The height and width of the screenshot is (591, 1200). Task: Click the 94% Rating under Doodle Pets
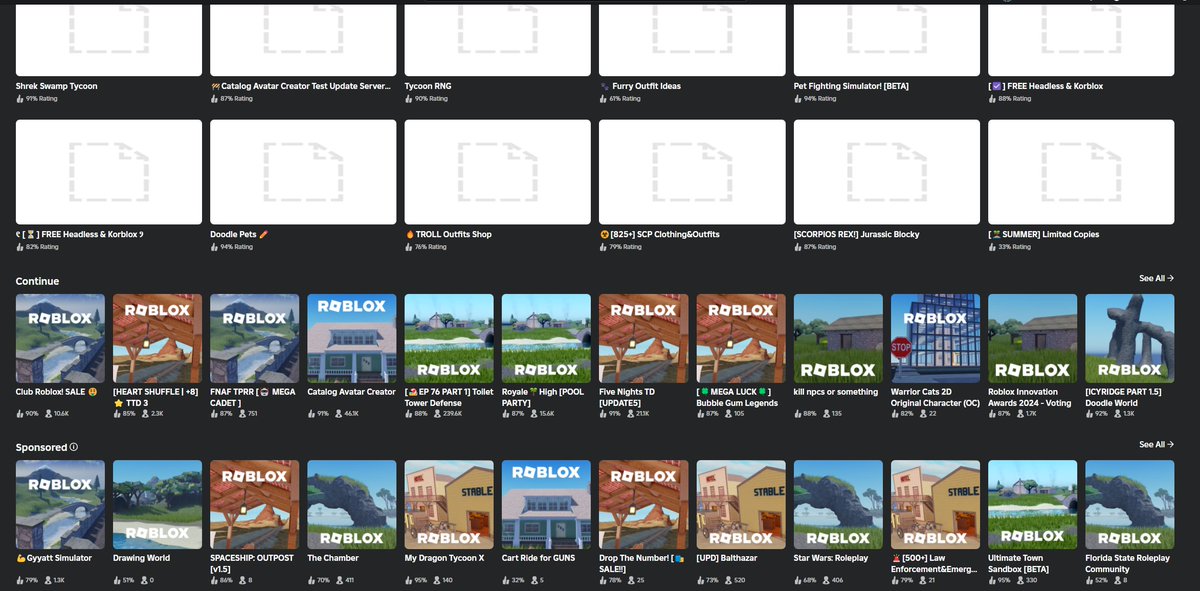pos(237,247)
